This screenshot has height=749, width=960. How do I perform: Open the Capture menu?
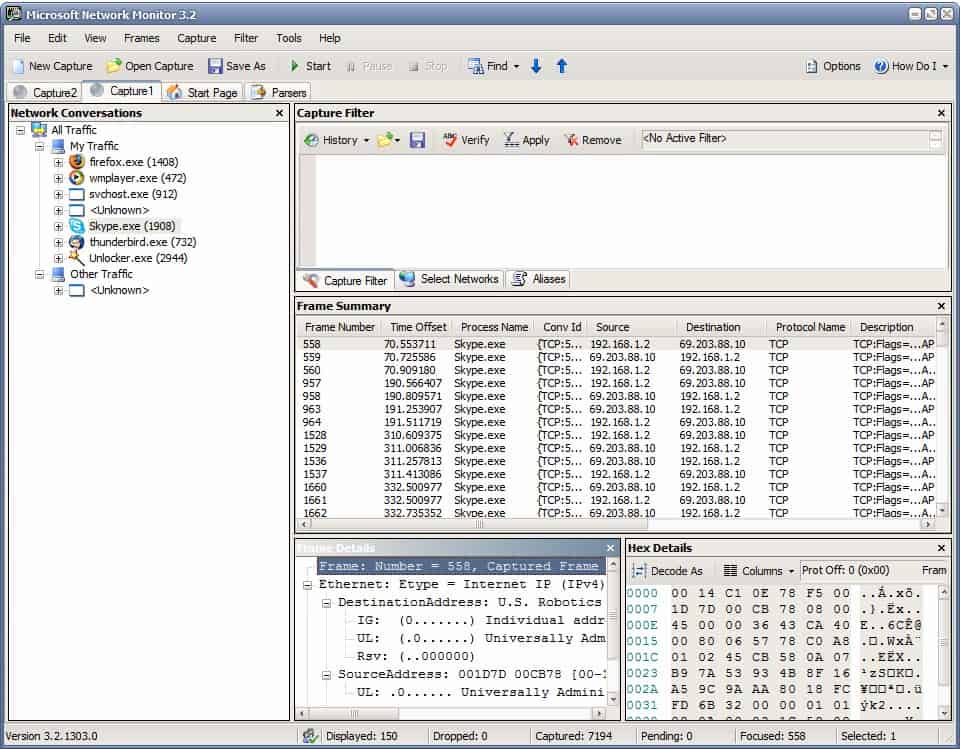click(197, 38)
